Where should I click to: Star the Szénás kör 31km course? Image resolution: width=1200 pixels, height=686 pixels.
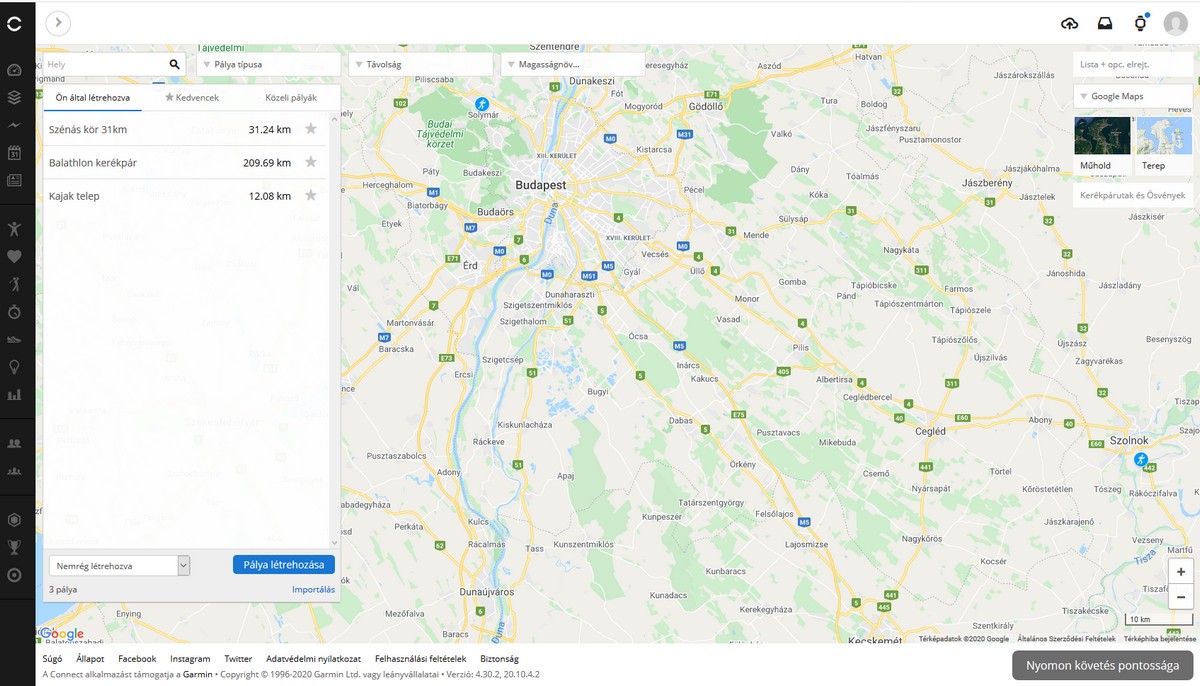click(311, 129)
